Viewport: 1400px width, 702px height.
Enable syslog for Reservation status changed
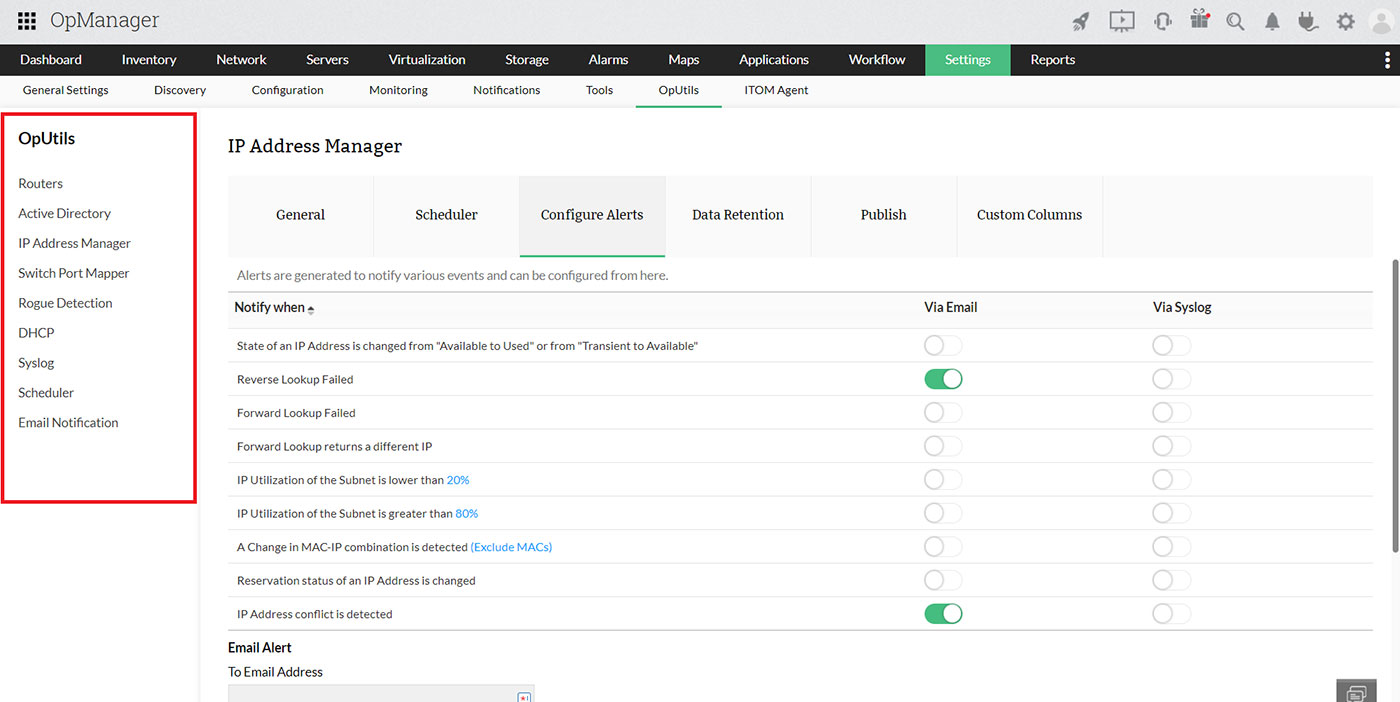point(1171,580)
